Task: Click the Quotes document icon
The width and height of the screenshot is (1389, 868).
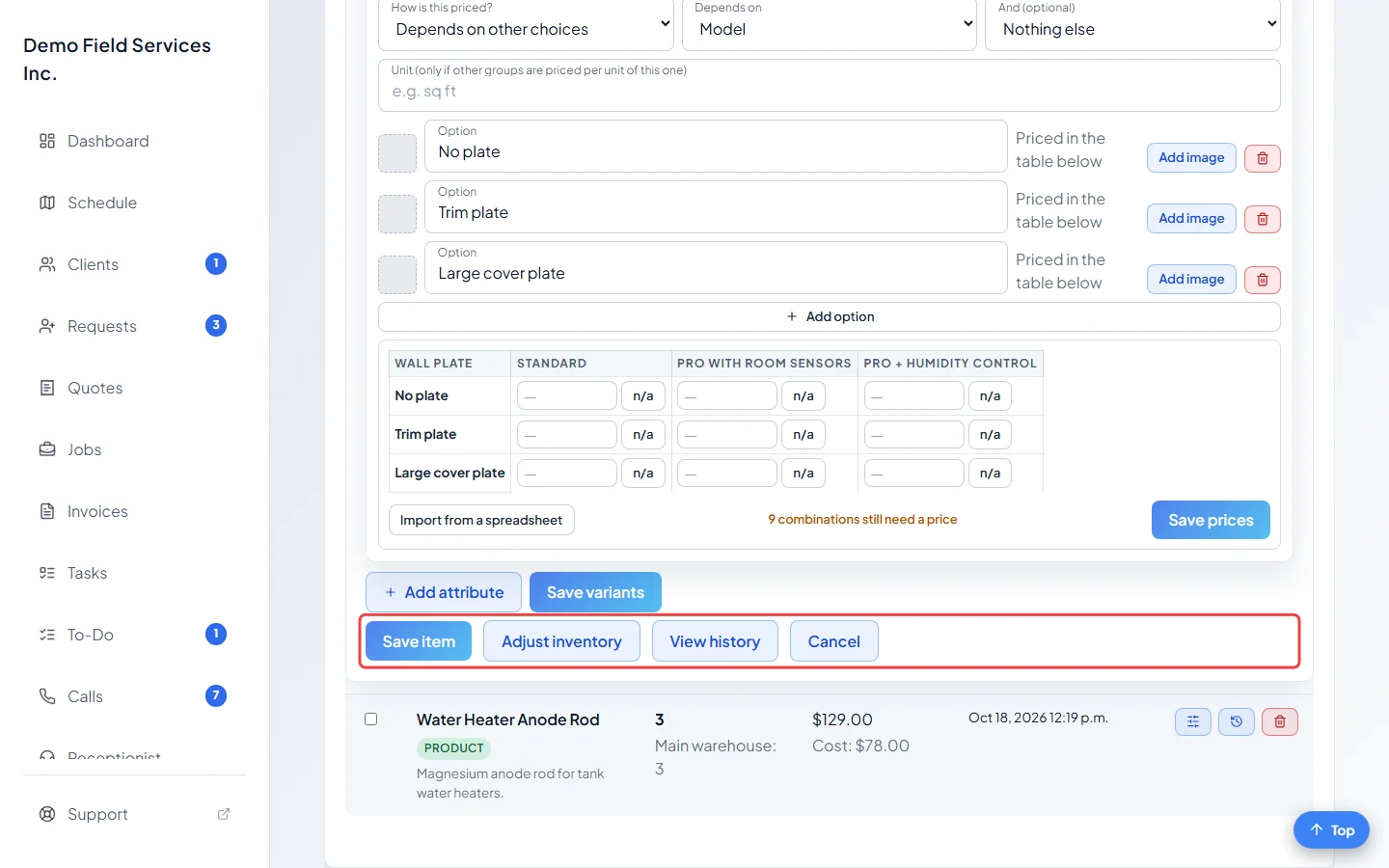Action: point(47,388)
